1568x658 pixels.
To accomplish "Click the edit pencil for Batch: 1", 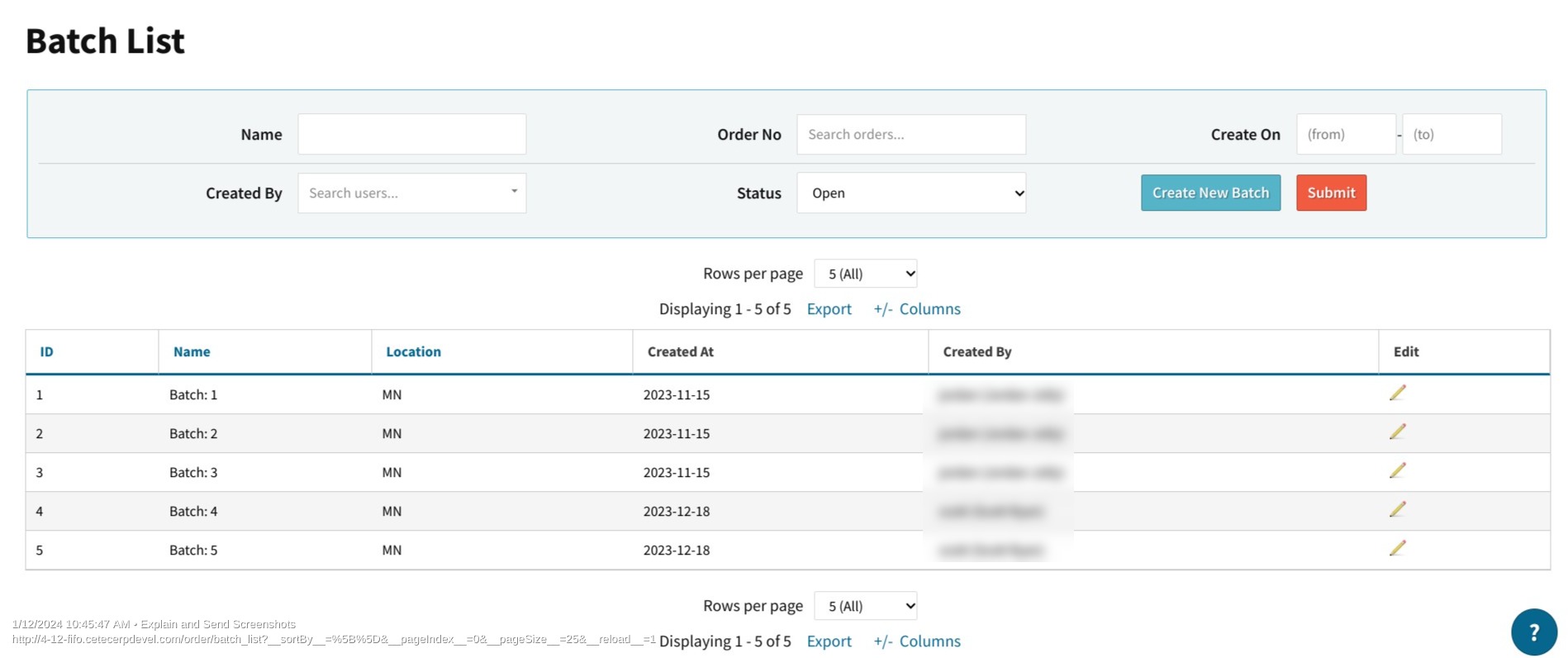I will (x=1397, y=393).
